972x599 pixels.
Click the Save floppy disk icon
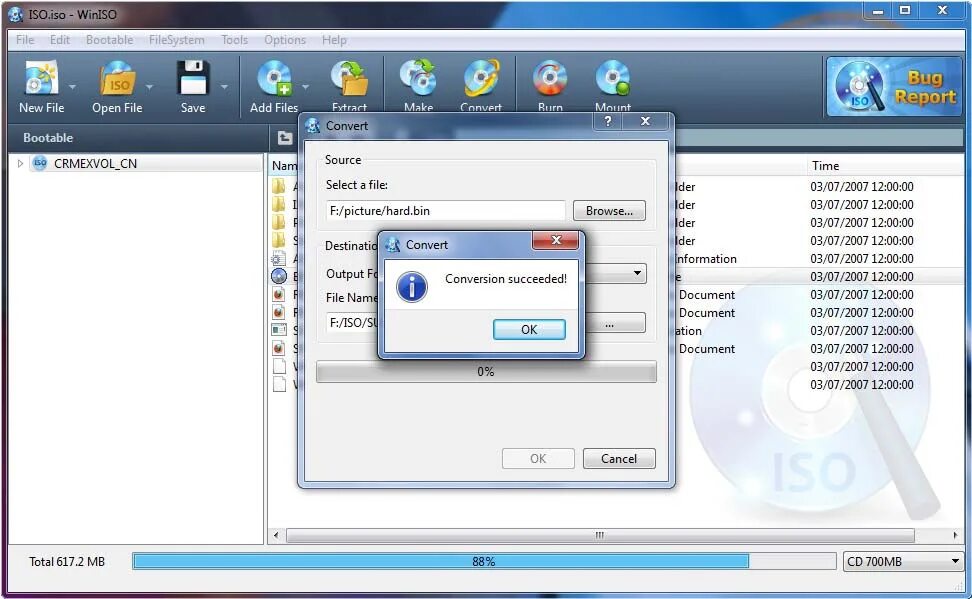pos(192,79)
